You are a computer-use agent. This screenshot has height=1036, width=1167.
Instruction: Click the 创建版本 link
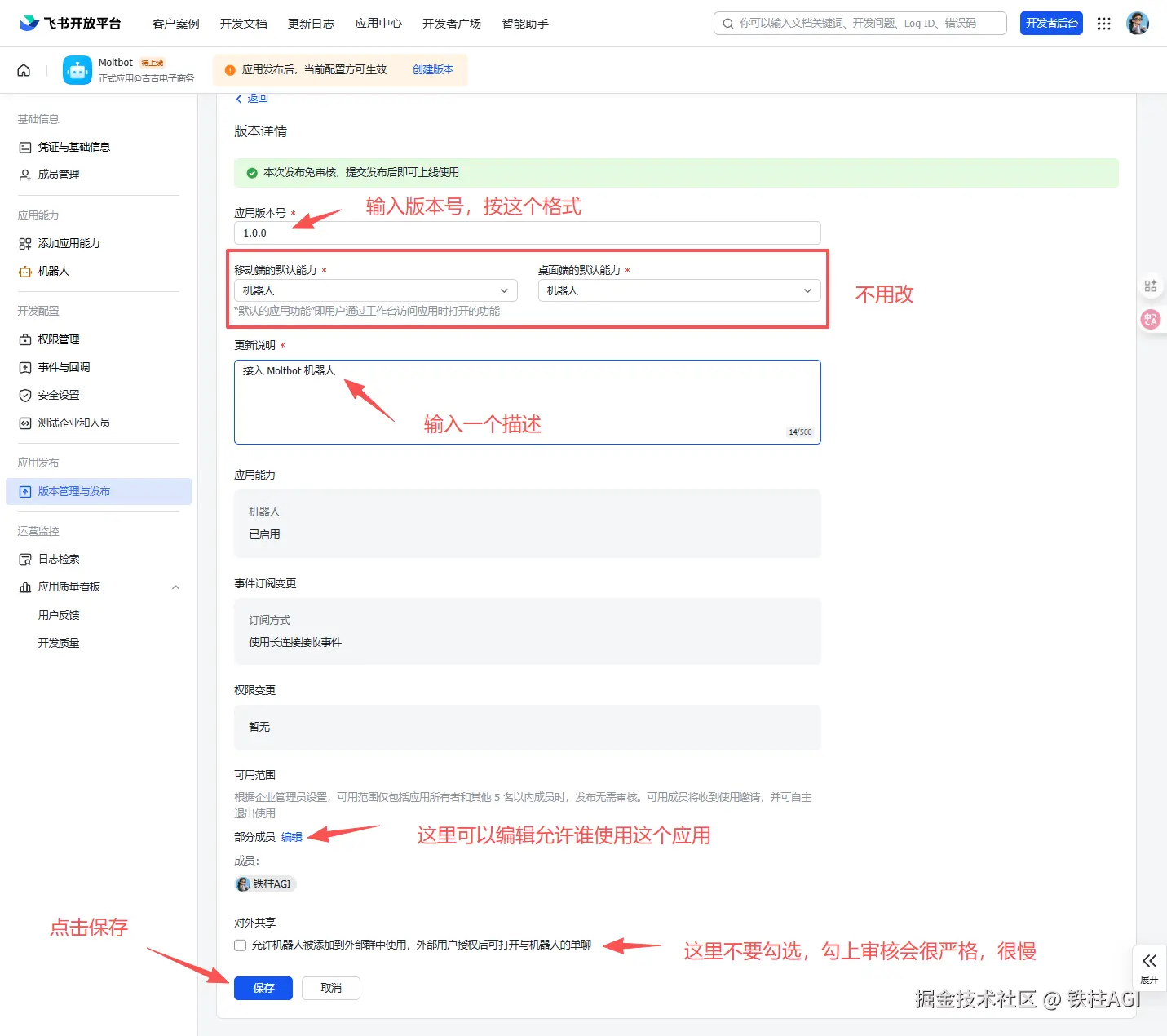point(433,69)
